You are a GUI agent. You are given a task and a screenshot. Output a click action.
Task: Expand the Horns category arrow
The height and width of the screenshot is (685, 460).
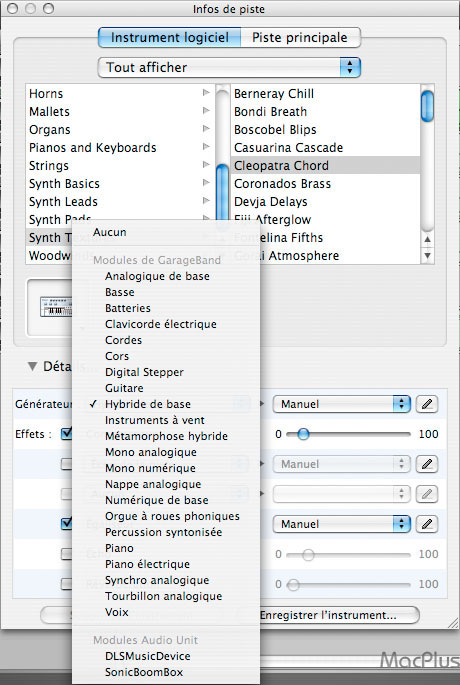(x=206, y=93)
